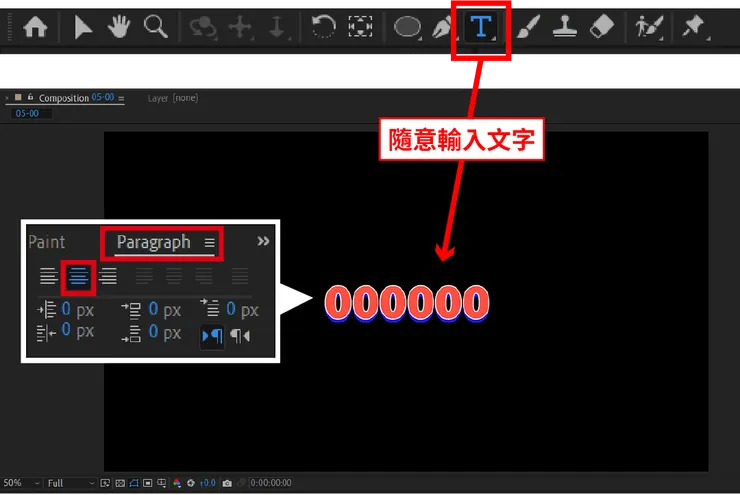This screenshot has height=495, width=740.
Task: Switch to the Paint tab
Action: (x=46, y=242)
